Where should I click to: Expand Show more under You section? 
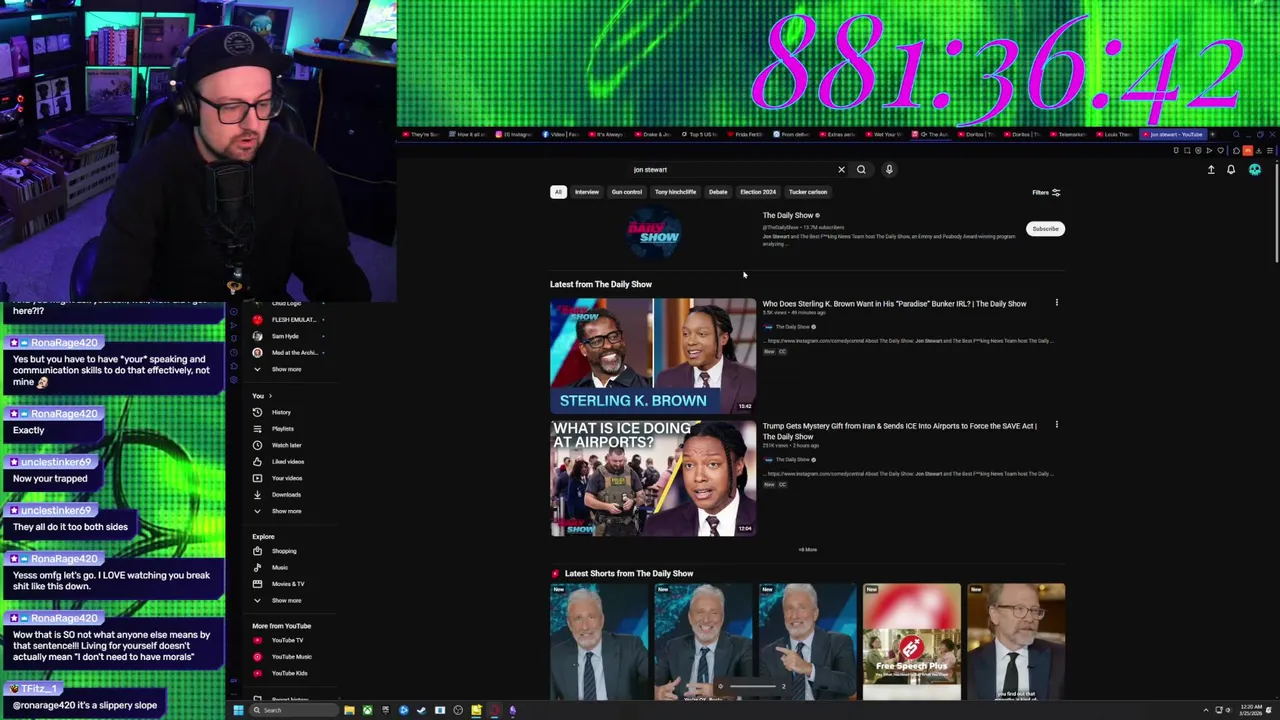[286, 511]
